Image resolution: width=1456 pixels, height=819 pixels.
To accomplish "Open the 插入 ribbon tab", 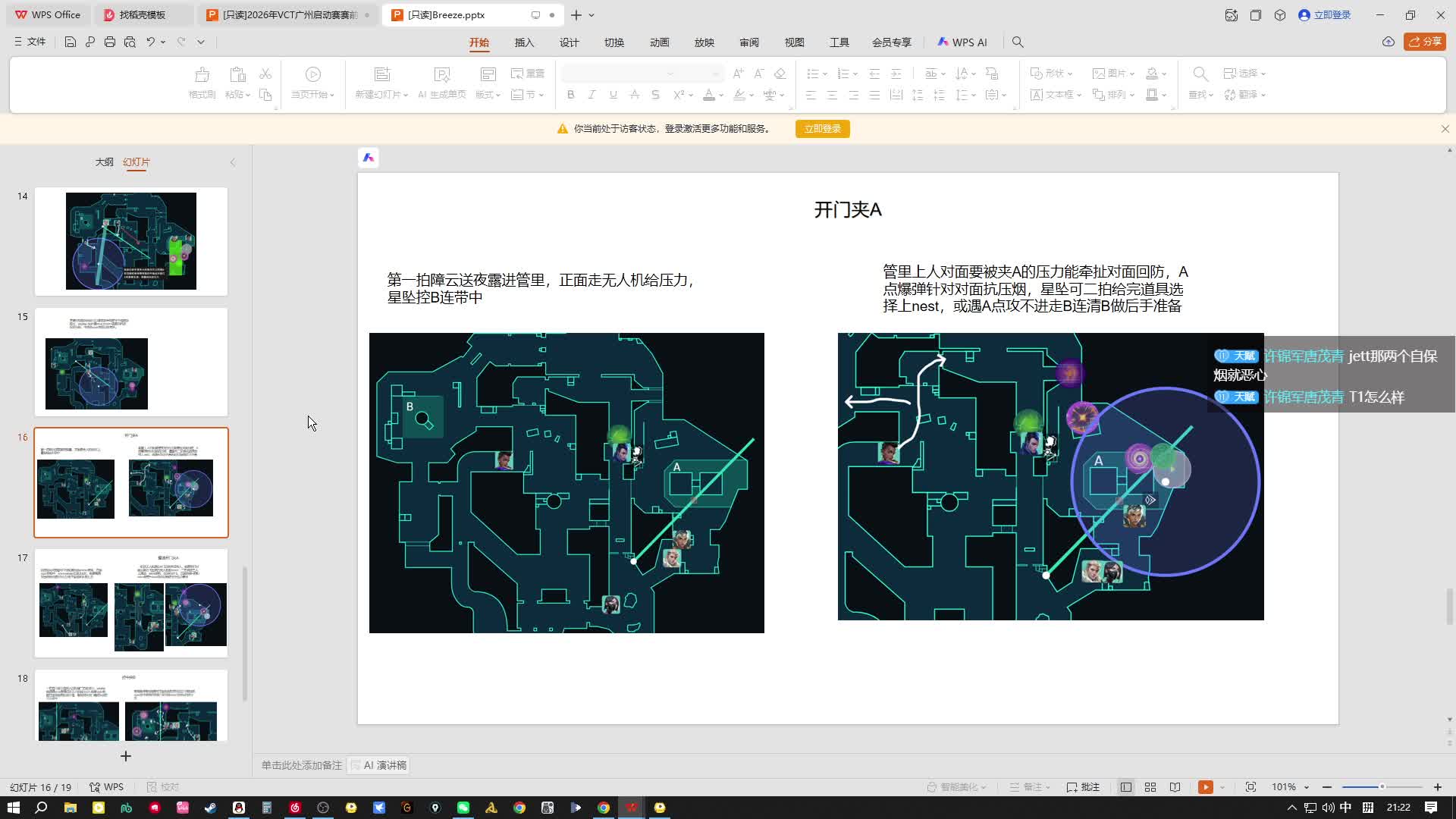I will 524,42.
